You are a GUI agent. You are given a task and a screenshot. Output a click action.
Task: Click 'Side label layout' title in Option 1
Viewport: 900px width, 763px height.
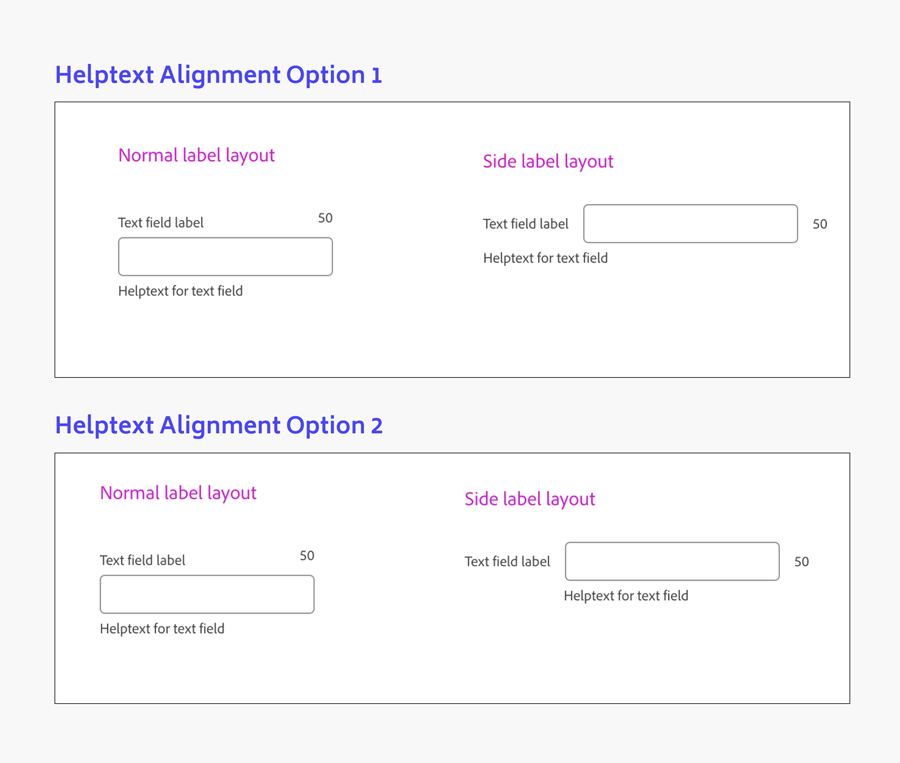click(548, 162)
